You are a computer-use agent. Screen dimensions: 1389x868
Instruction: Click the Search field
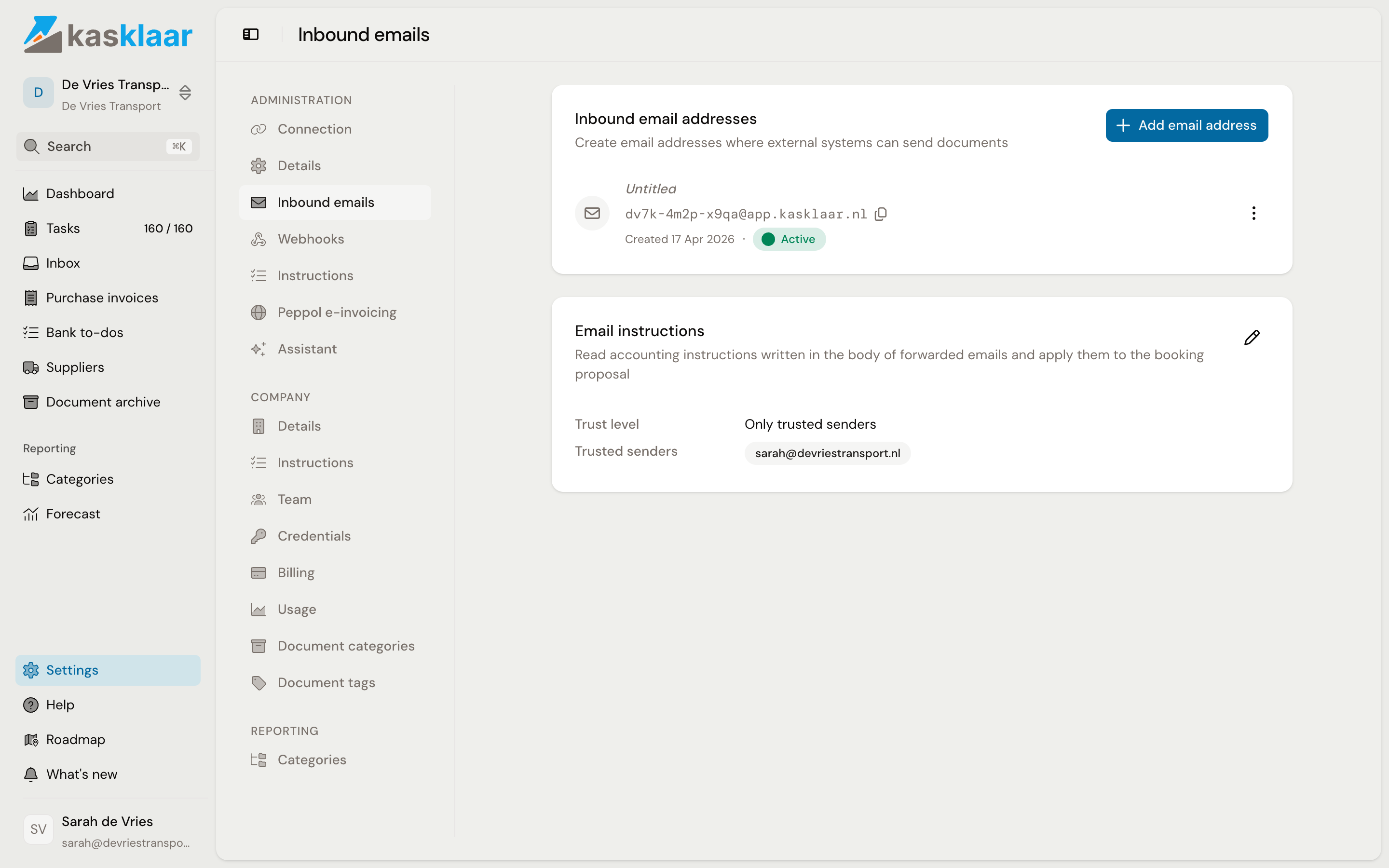(108, 147)
